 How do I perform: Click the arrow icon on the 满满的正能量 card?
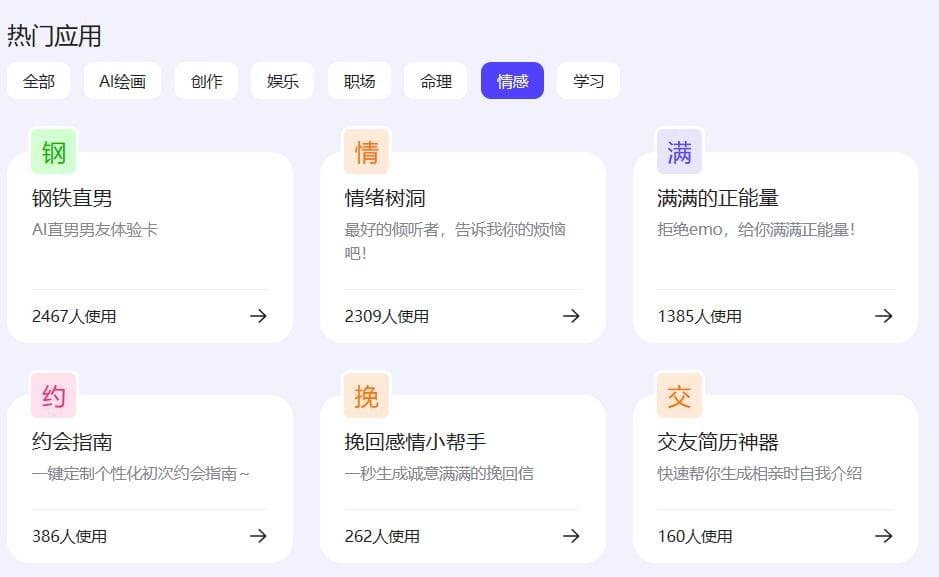click(x=884, y=316)
